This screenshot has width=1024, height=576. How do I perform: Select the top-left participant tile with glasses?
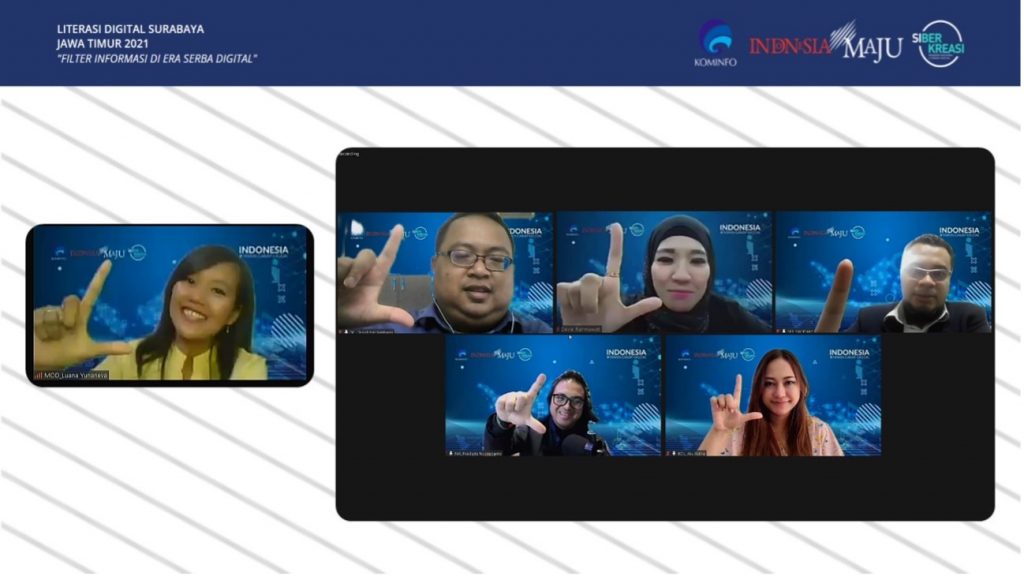[x=445, y=272]
